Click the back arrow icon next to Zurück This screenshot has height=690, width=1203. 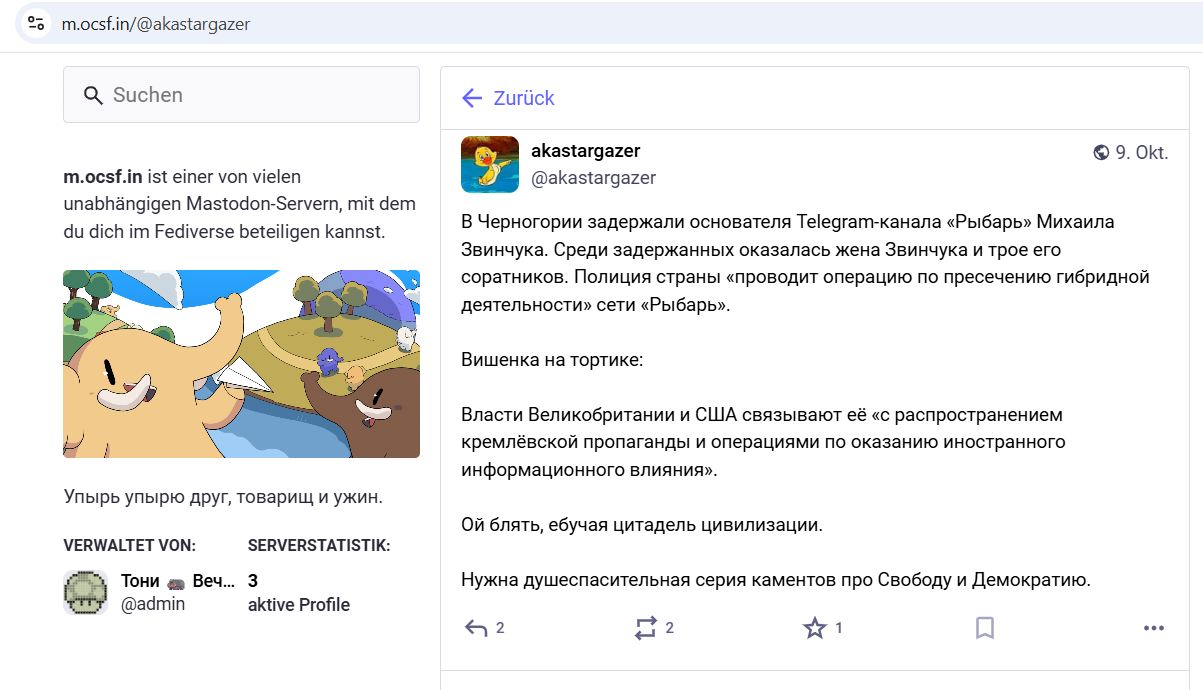[472, 98]
